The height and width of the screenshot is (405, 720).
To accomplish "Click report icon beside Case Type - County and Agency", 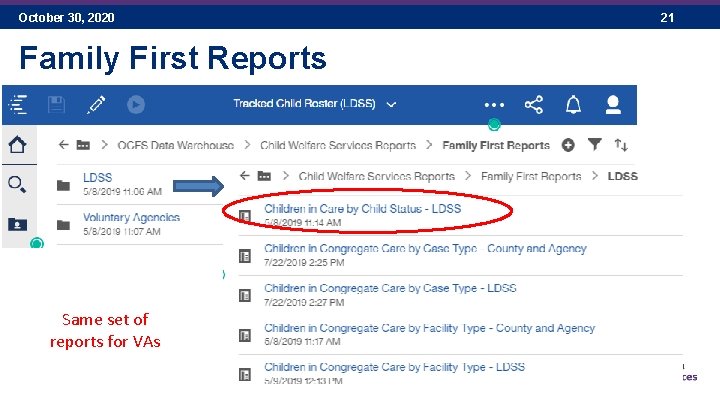I will pos(245,256).
